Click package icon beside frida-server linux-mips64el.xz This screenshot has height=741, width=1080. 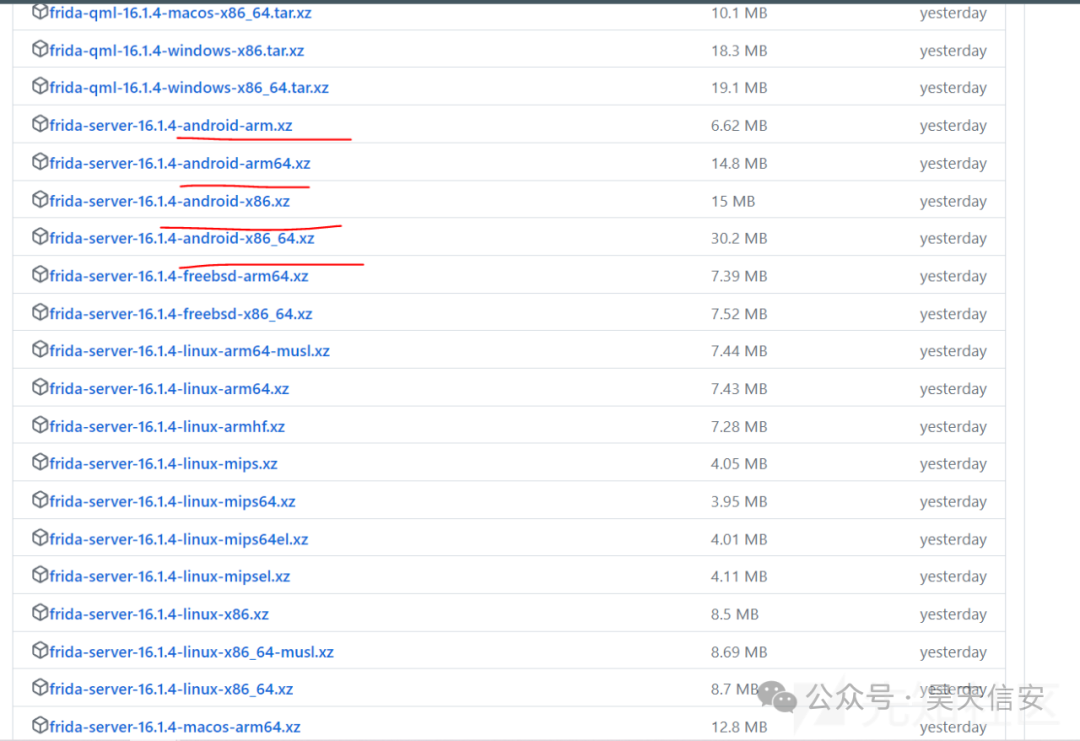tap(40, 538)
